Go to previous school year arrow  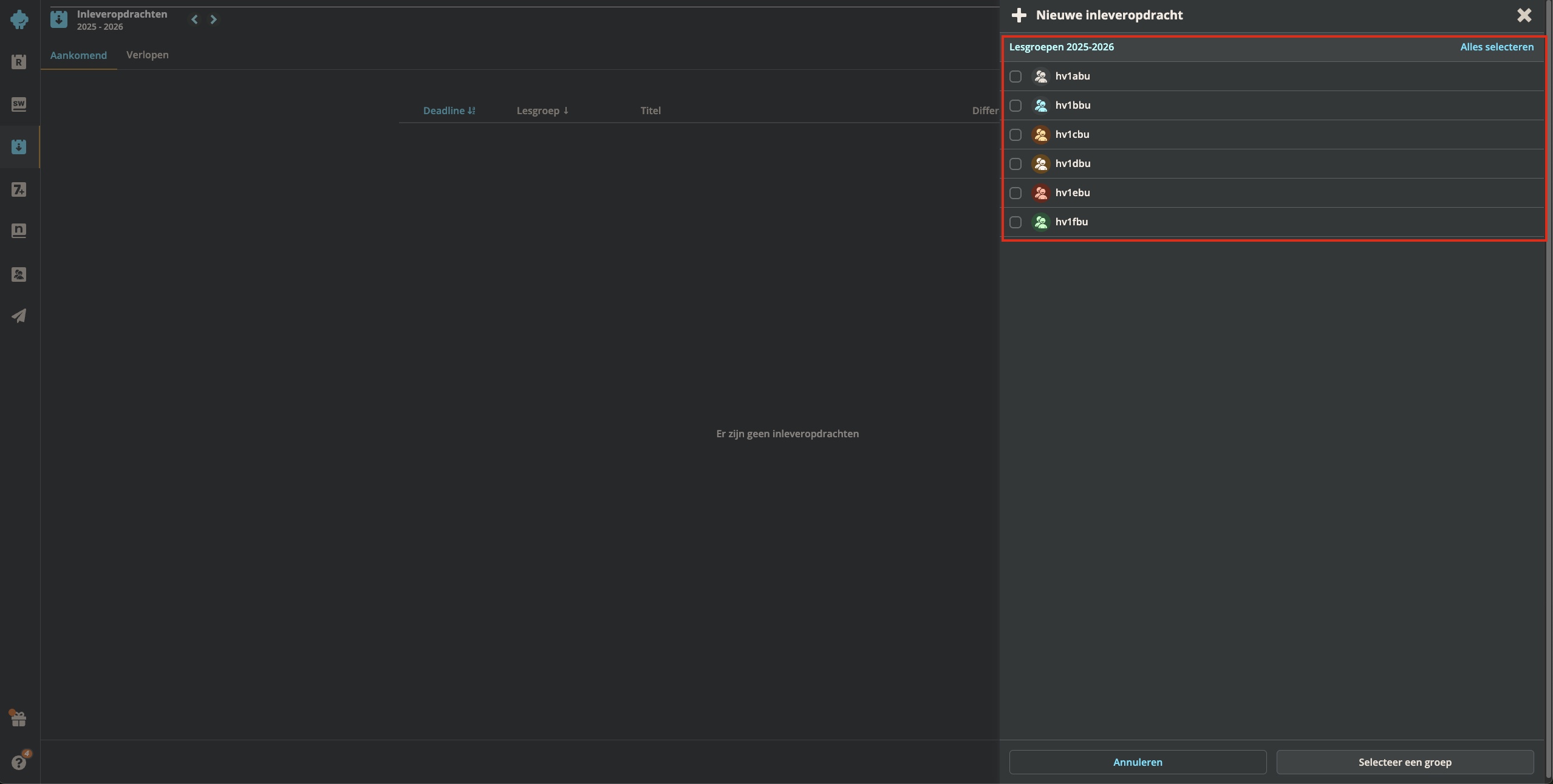click(194, 19)
